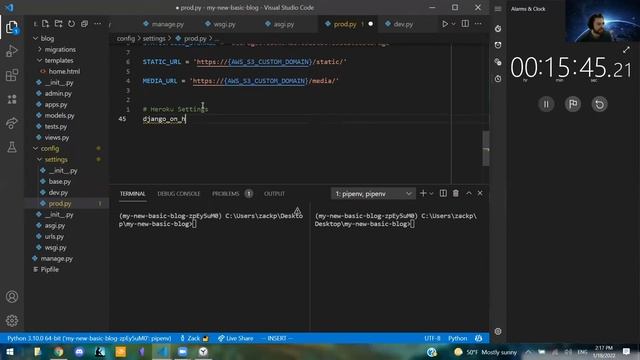Open base.py in settings folder

60,182
